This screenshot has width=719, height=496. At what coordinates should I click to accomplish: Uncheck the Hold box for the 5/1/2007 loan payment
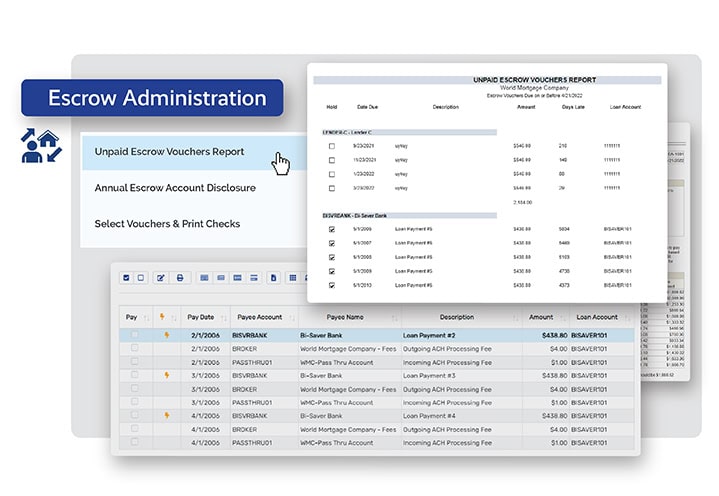[x=332, y=243]
